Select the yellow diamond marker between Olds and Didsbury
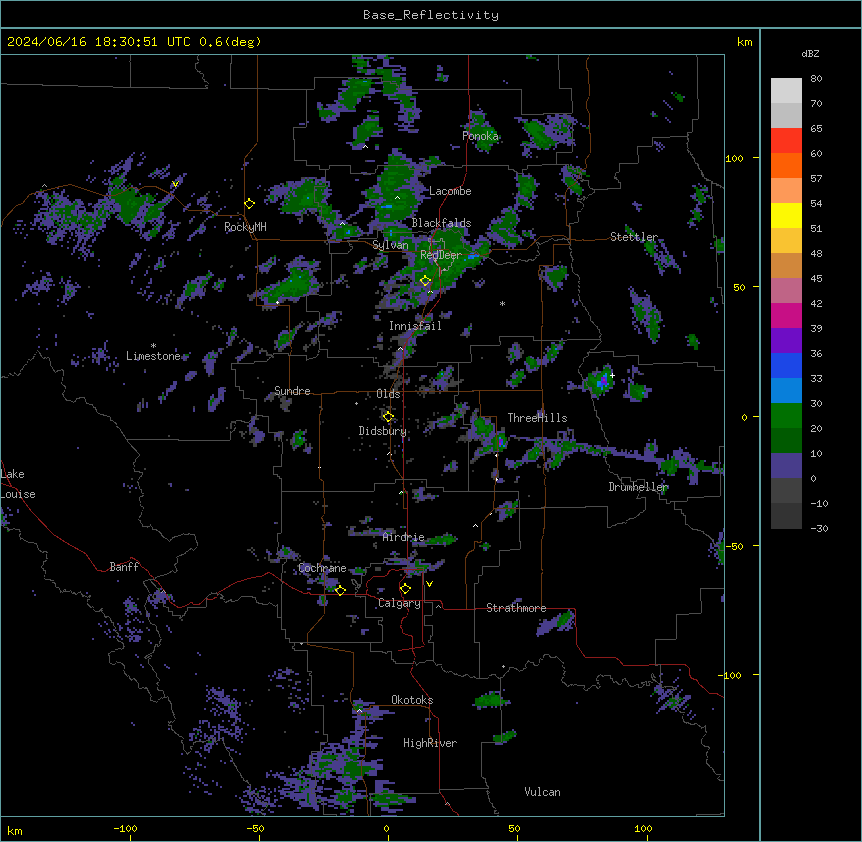This screenshot has height=842, width=862. pyautogui.click(x=388, y=417)
